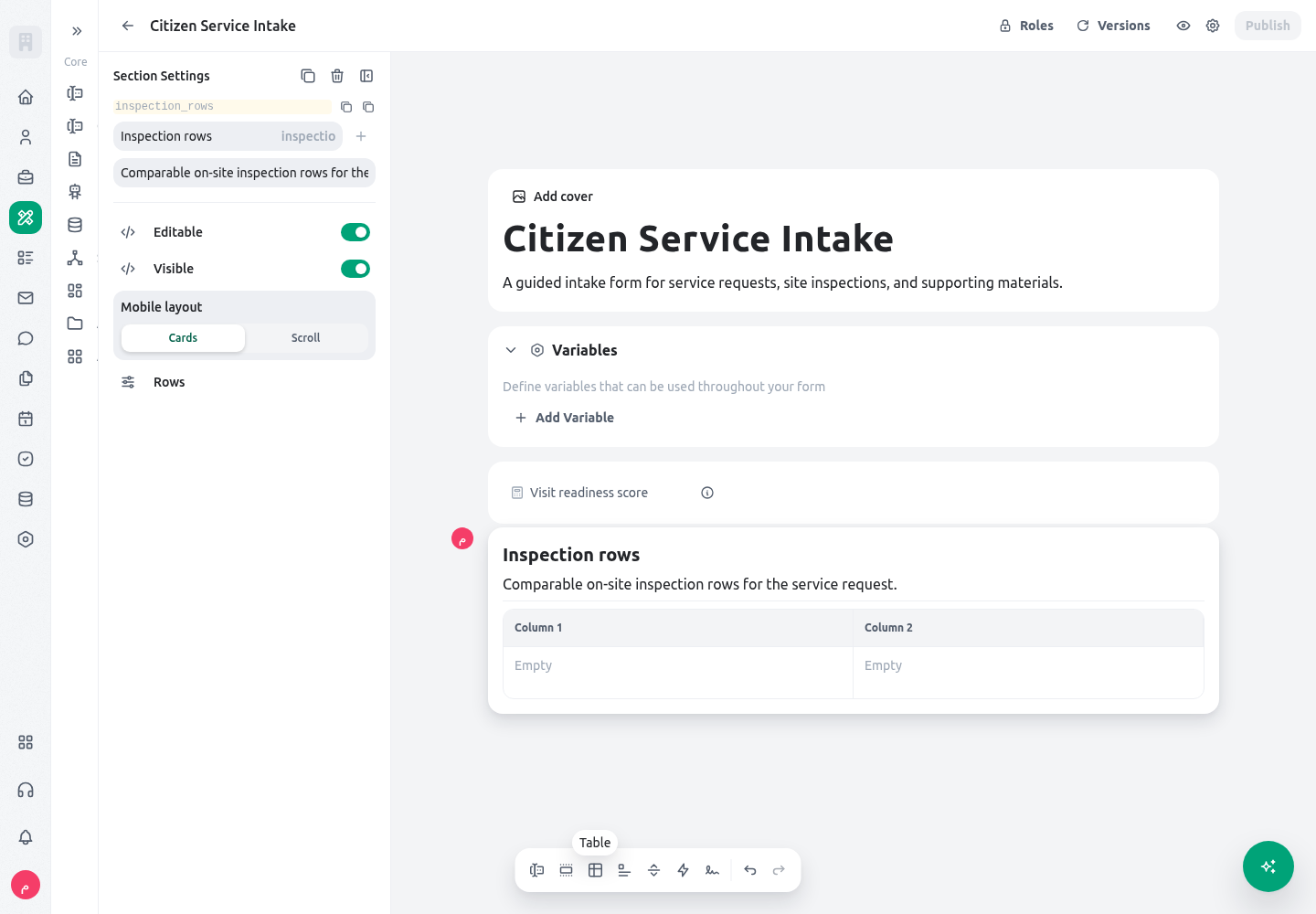
Task: Toggle the Visible switch off
Action: (356, 269)
